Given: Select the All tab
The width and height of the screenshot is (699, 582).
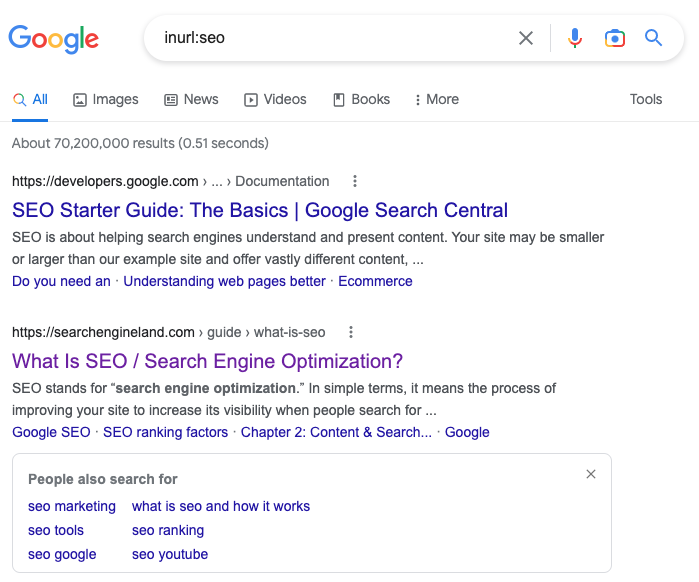Looking at the screenshot, I should pos(30,99).
